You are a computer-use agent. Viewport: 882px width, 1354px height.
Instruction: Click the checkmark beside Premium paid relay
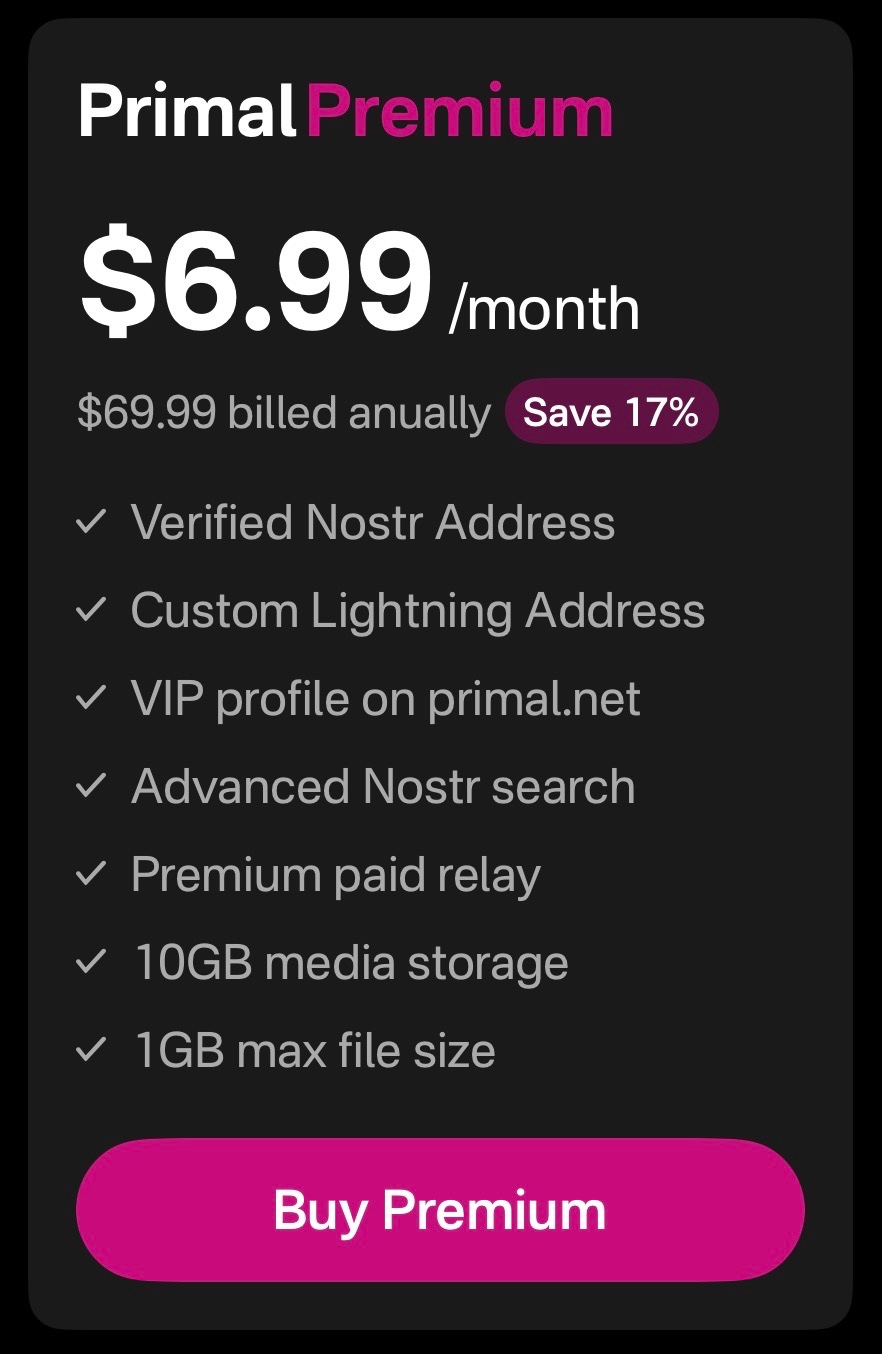pos(91,874)
